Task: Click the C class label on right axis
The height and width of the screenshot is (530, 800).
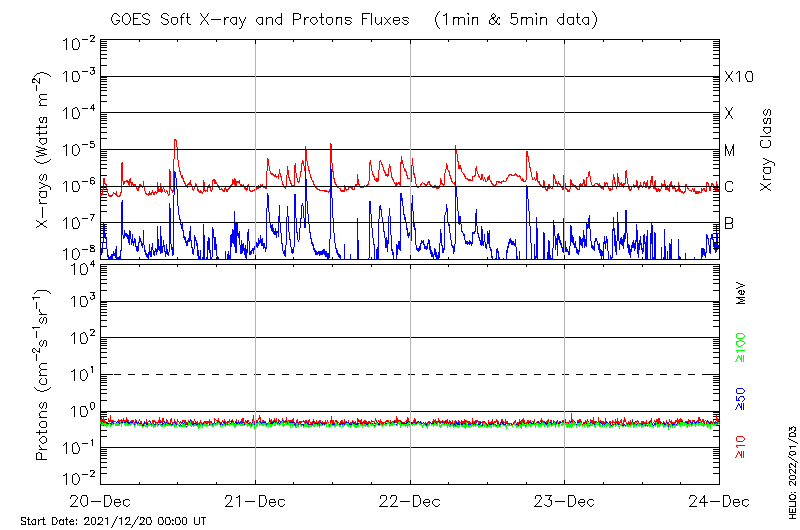Action: point(729,186)
